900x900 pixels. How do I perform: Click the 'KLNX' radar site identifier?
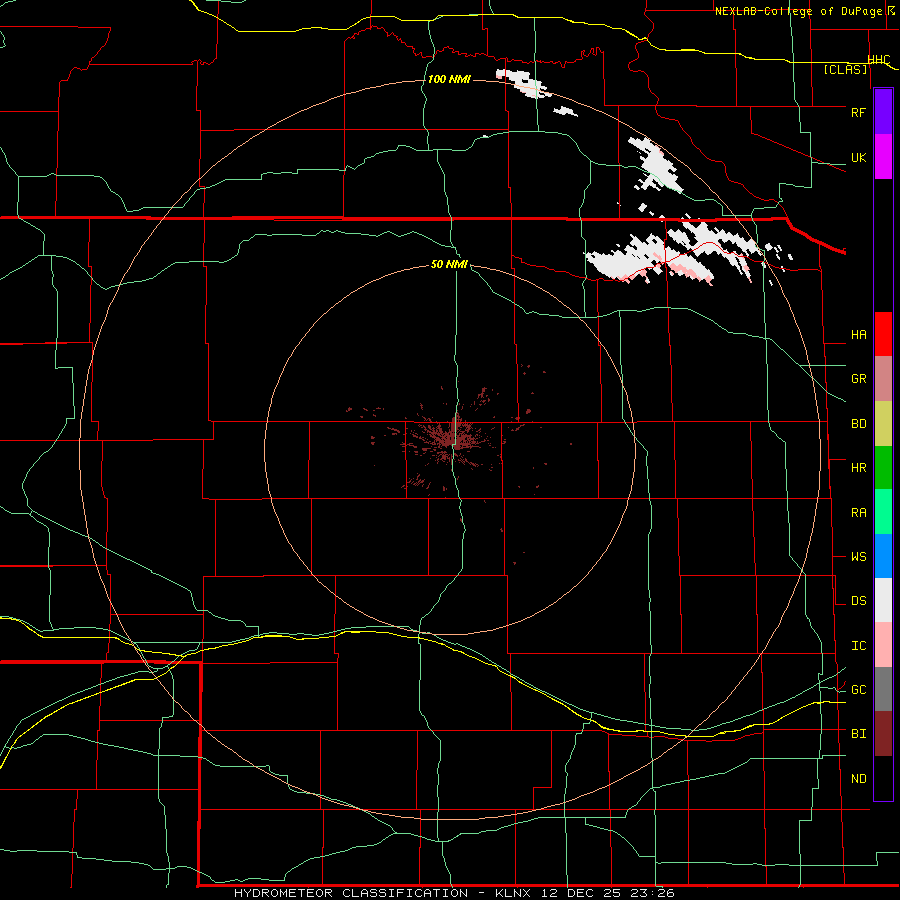coord(514,893)
